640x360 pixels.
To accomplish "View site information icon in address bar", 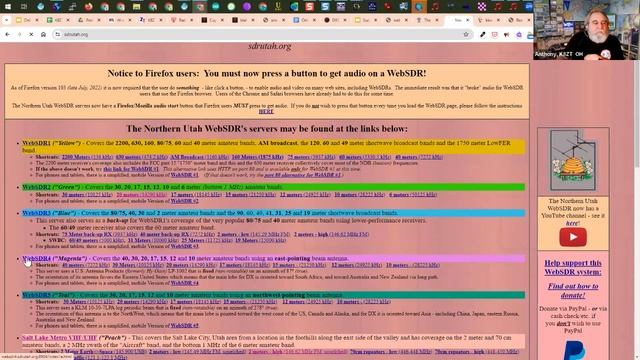I will 58,35.
